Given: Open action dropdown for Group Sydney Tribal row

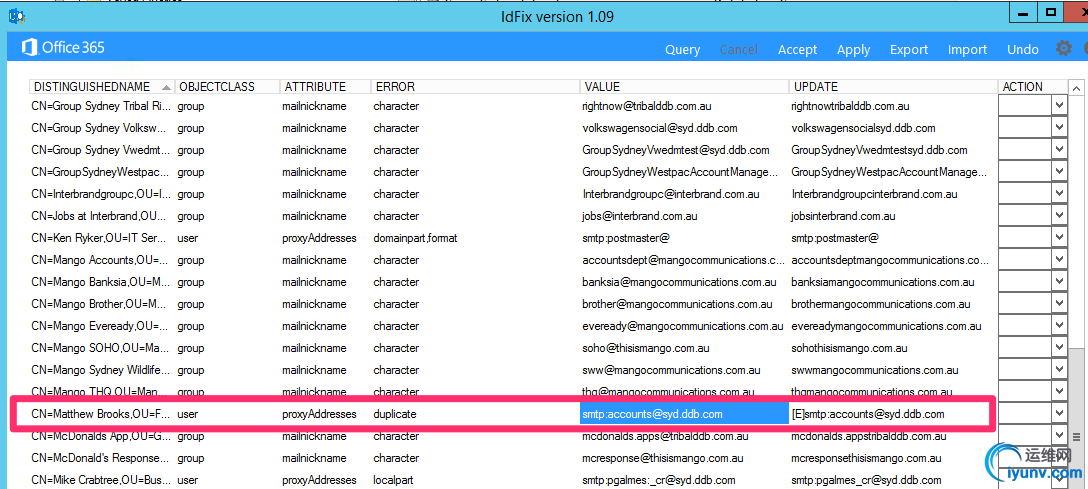Looking at the screenshot, I should pyautogui.click(x=1059, y=106).
